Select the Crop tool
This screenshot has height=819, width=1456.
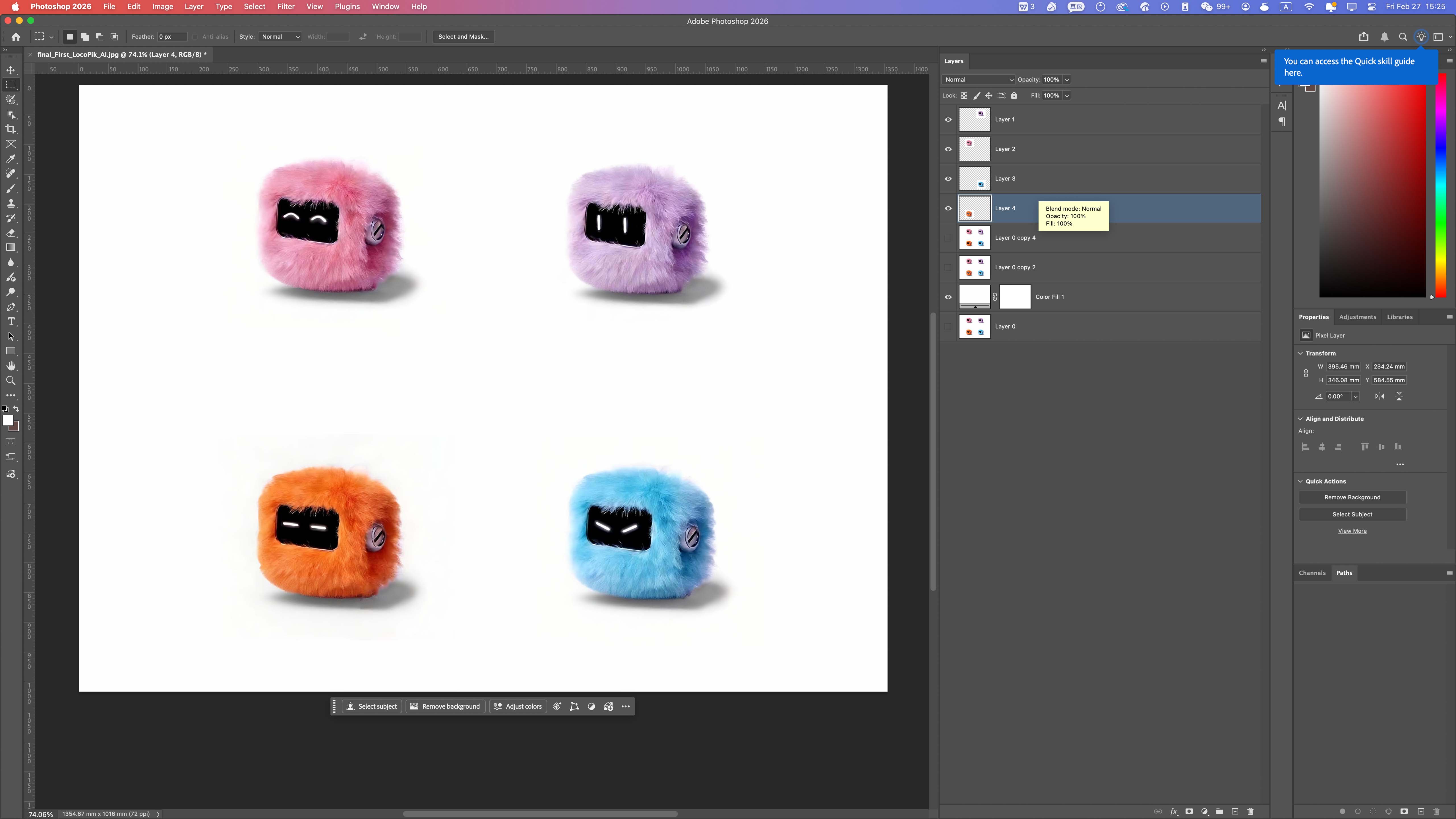[11, 129]
